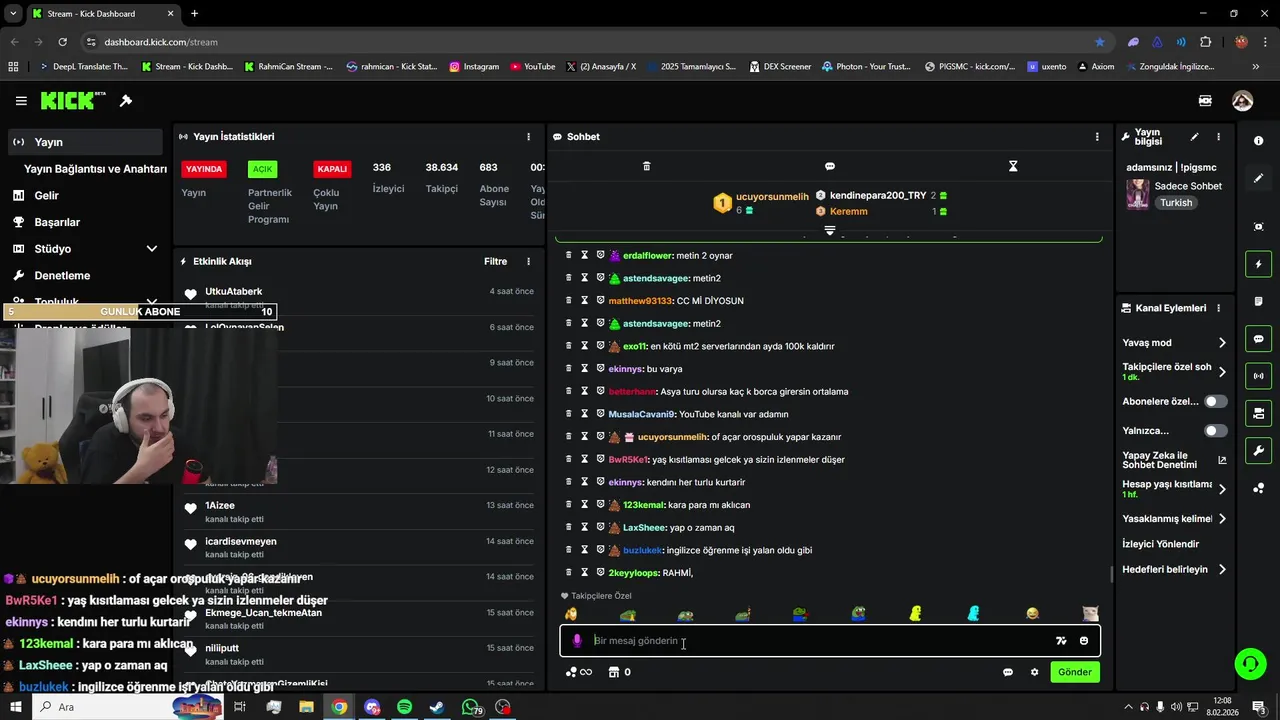
Task: Click the lightning bolt icon in right sidebar
Action: coord(1258,264)
